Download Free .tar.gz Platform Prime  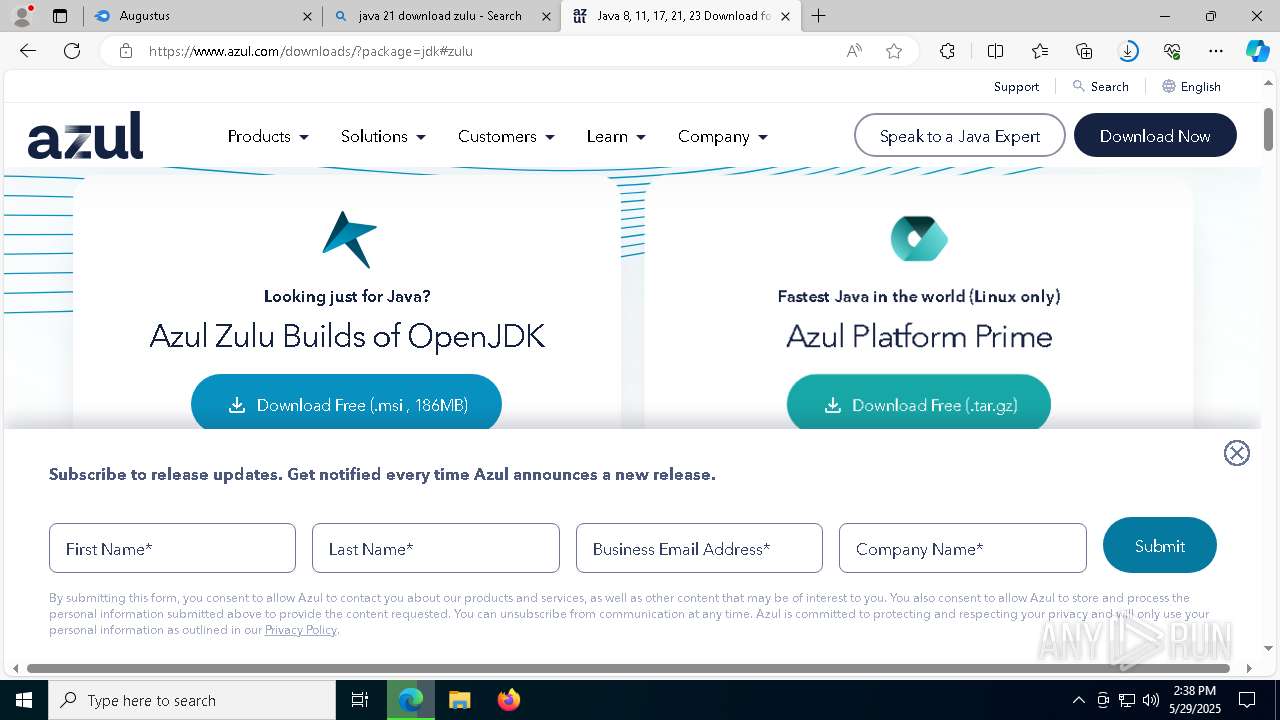pos(919,403)
